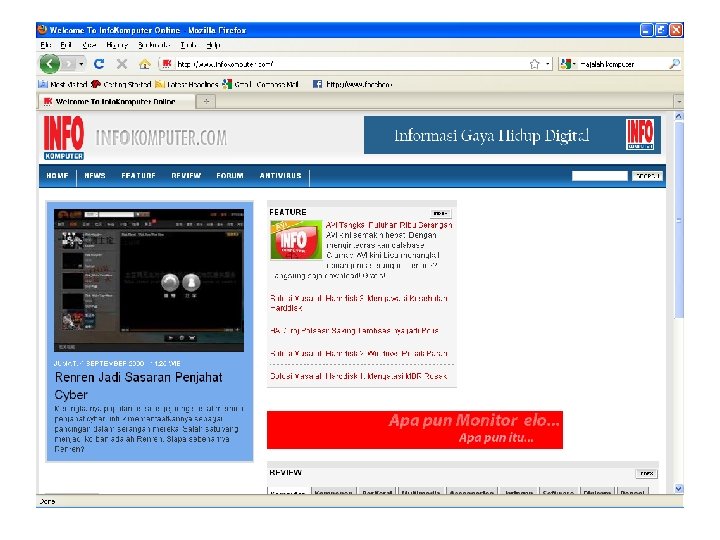Click the search box containing majalah komputer

click(x=623, y=64)
